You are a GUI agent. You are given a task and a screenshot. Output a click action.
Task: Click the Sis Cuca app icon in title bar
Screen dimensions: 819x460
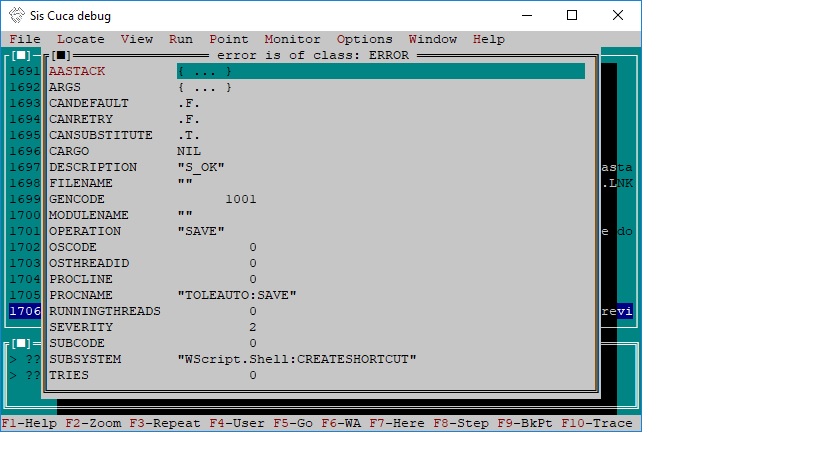coord(15,15)
